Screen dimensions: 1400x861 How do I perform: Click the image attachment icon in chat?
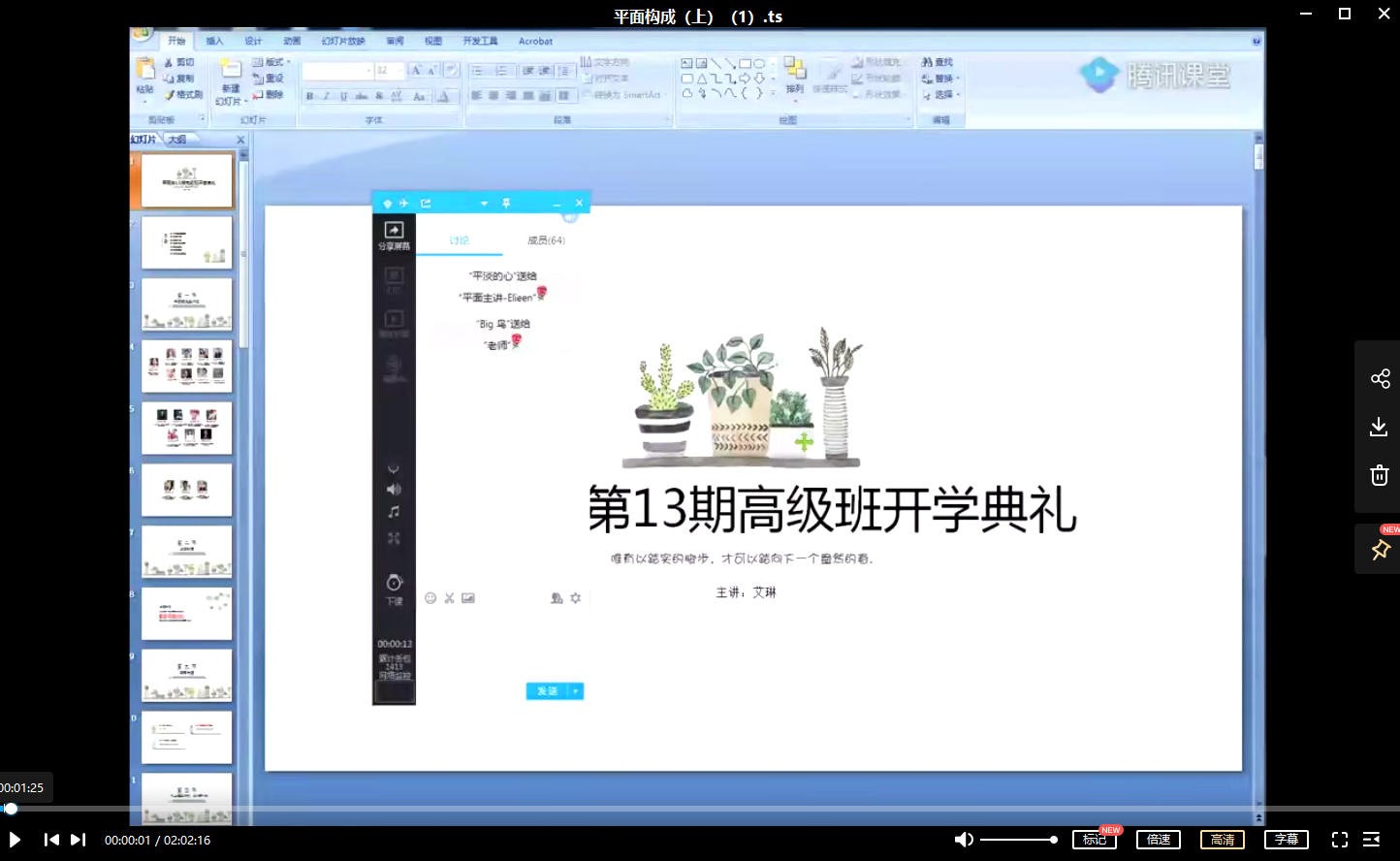click(468, 598)
